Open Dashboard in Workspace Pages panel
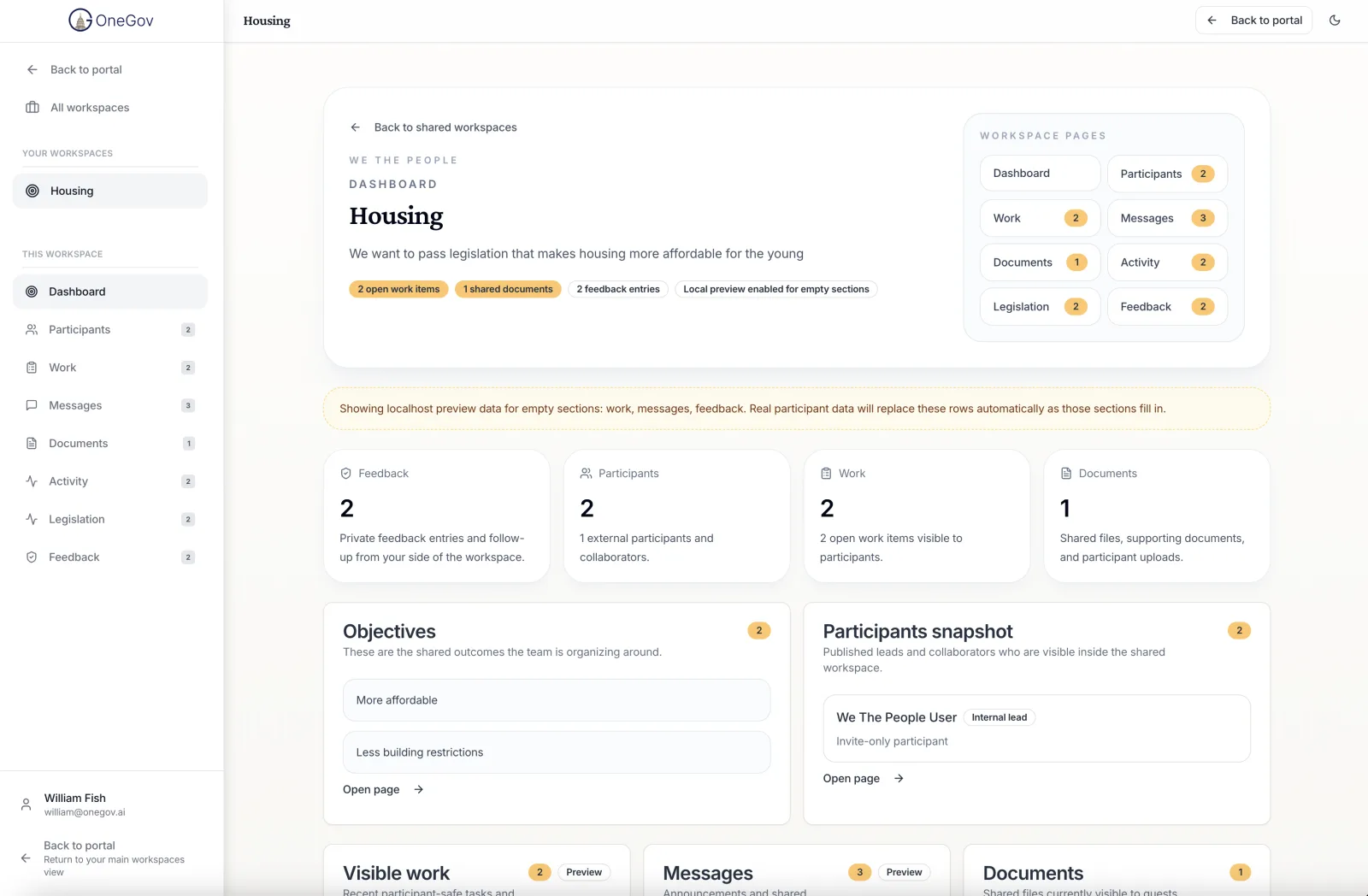 [1041, 173]
